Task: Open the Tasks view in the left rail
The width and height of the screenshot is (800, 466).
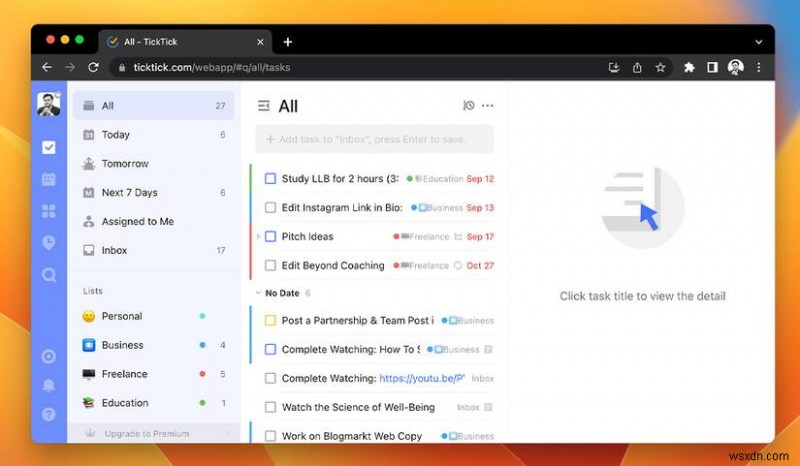Action: [x=48, y=148]
